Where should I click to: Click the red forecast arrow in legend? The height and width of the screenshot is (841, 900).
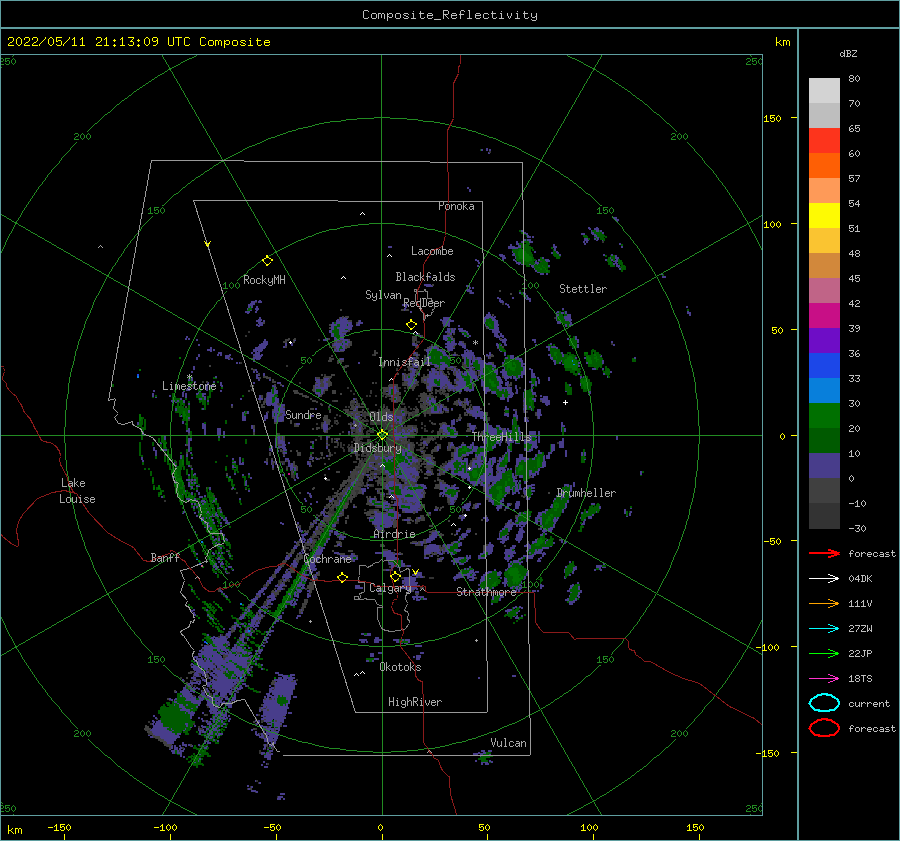coord(824,553)
